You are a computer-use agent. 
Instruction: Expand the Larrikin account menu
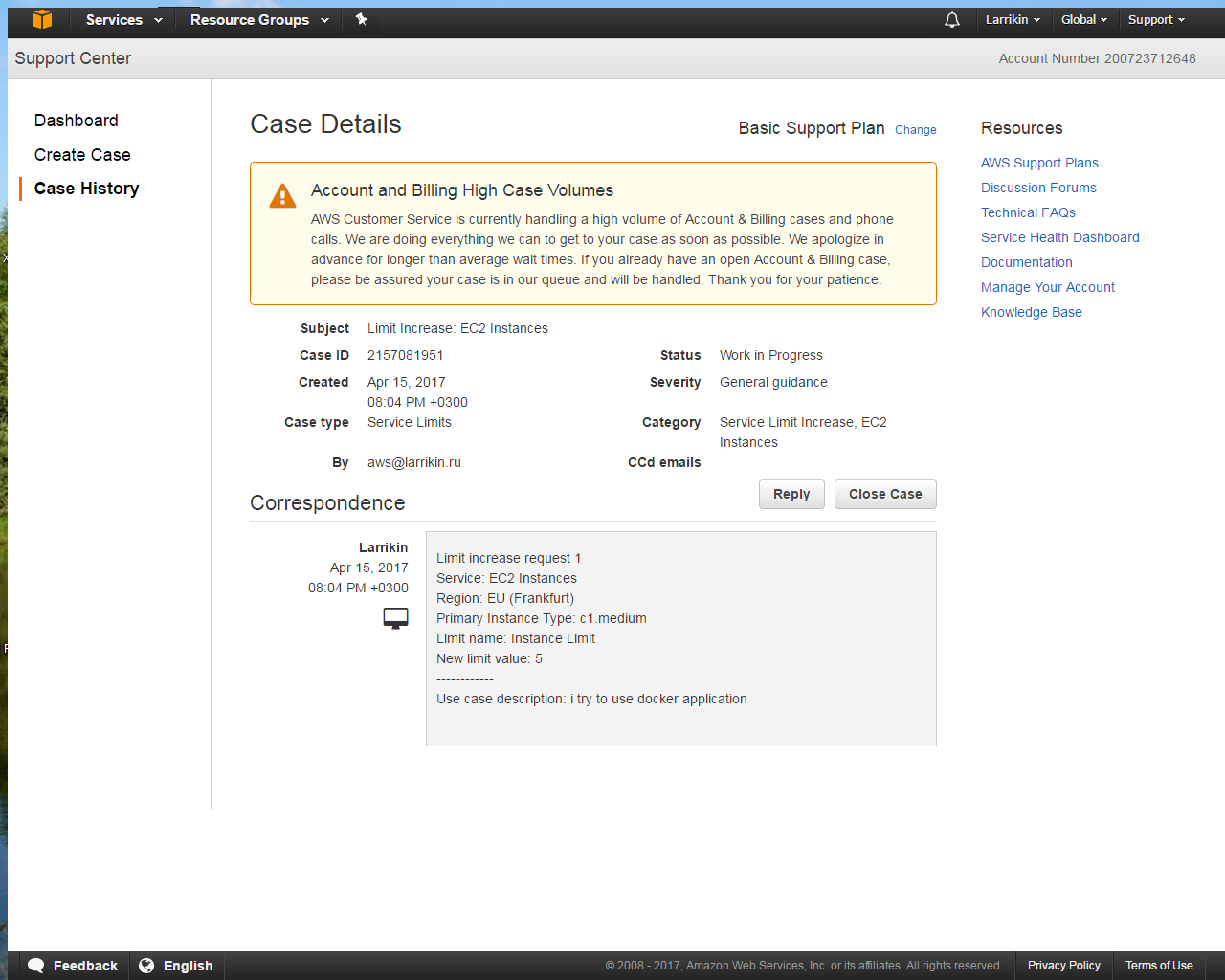tap(1013, 20)
